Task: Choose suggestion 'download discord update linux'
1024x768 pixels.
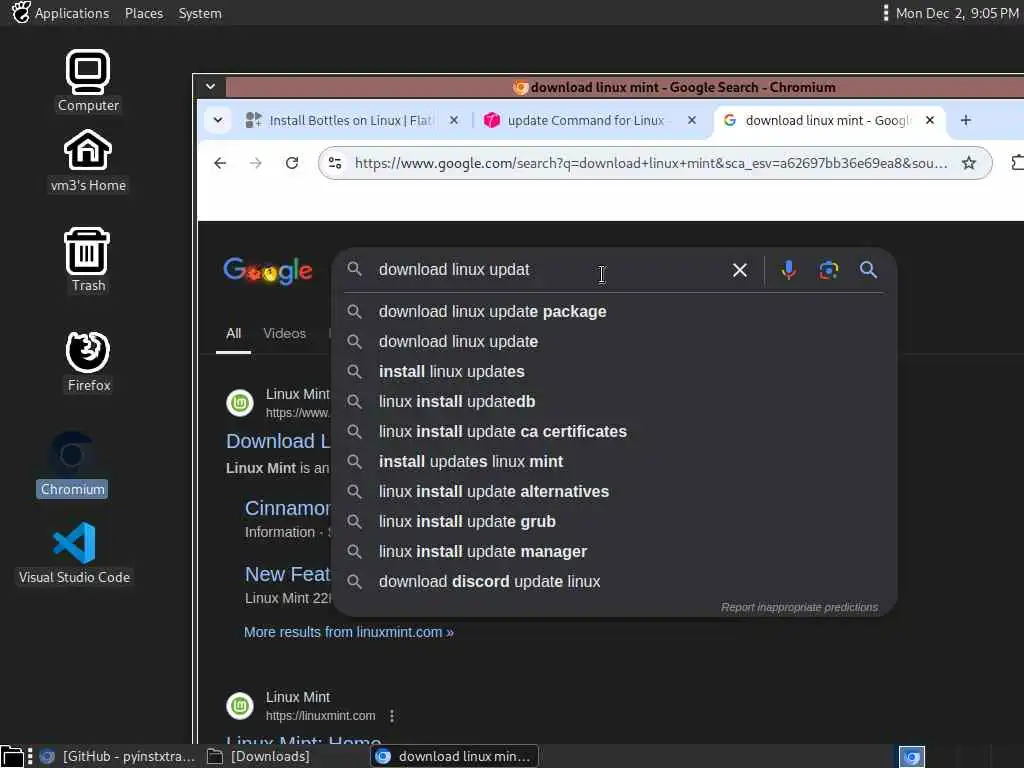Action: pos(614,582)
